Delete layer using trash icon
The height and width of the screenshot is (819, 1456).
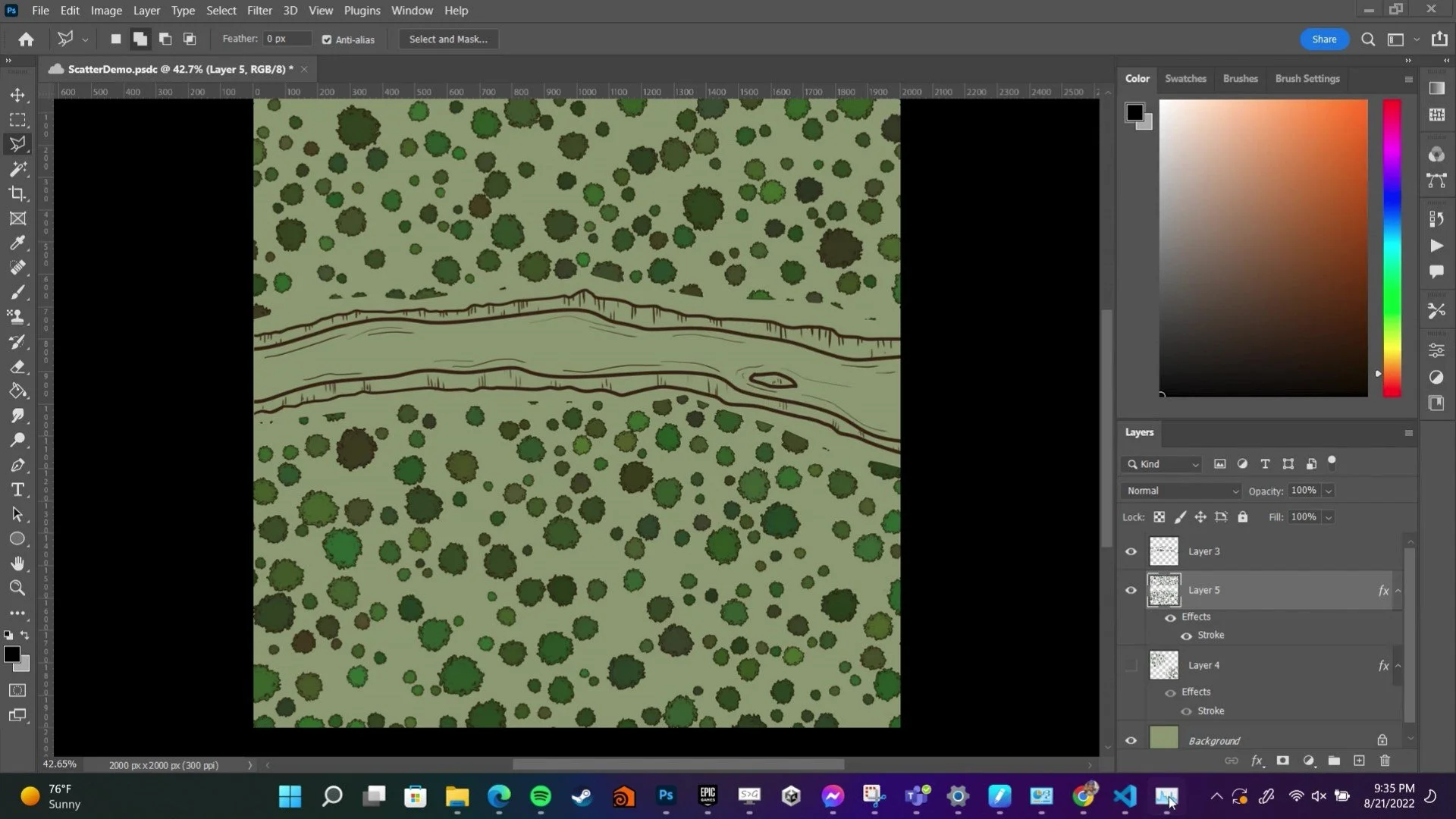(x=1385, y=761)
